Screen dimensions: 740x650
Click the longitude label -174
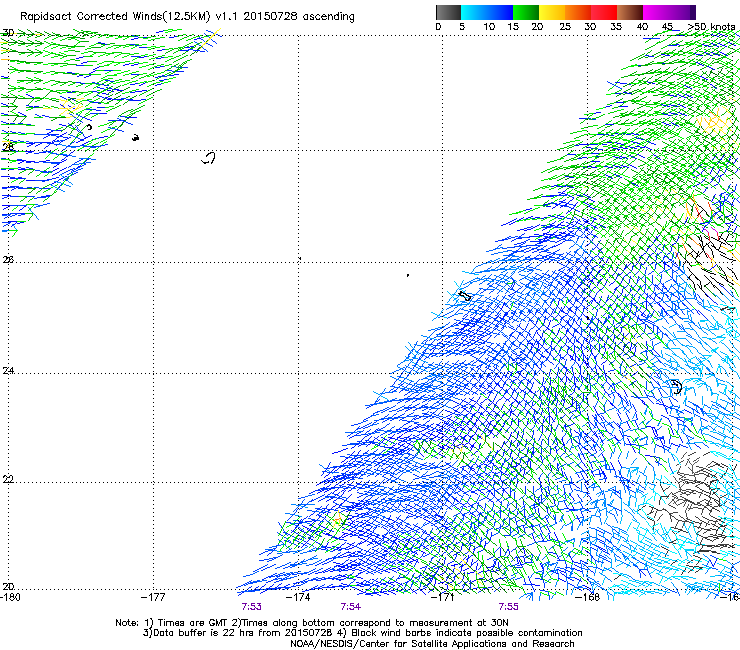[298, 597]
